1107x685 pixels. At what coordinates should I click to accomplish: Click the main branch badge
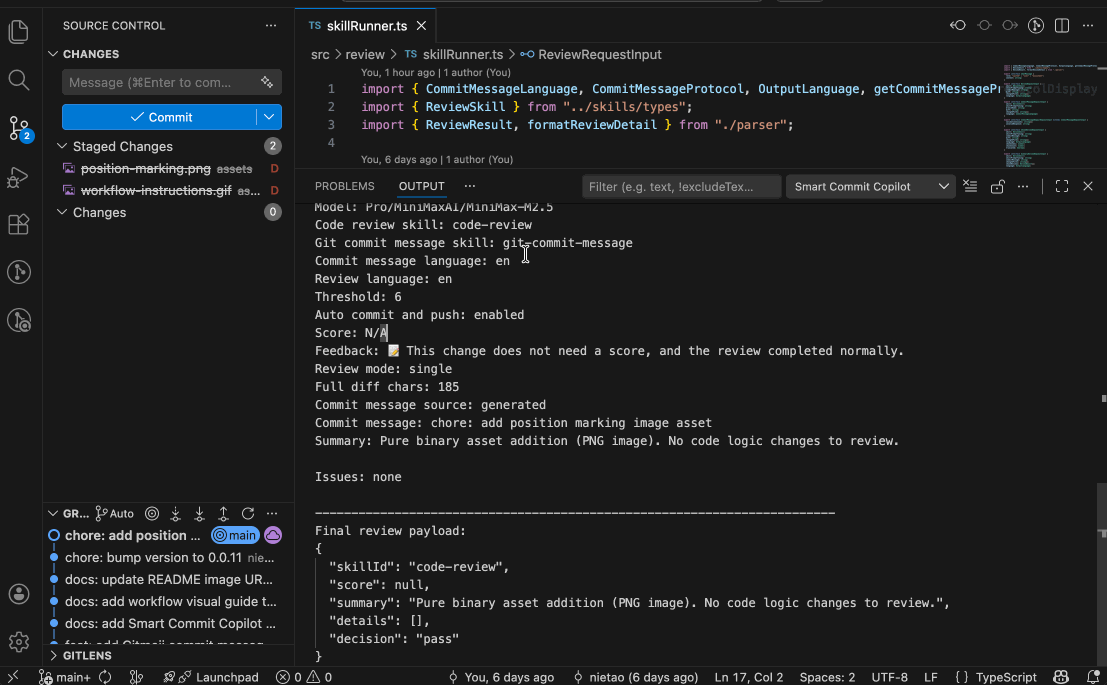(235, 535)
